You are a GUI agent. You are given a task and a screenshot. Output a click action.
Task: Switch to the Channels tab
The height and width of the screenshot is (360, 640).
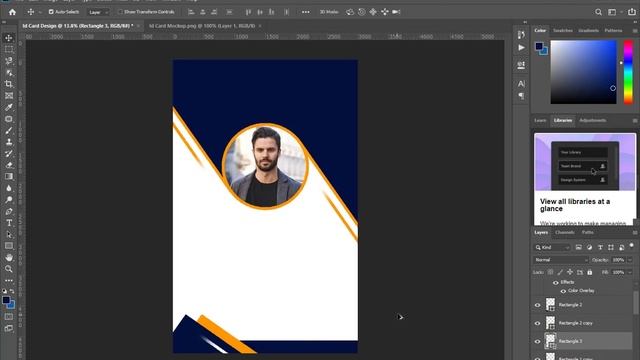click(564, 233)
